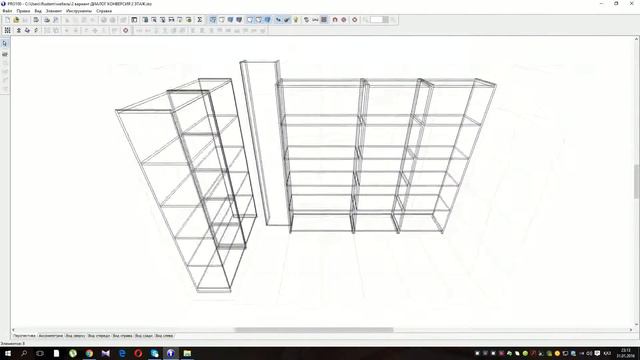Click the vertical scrollbar up arrow
Viewport: 640px width, 360px height.
tap(637, 39)
